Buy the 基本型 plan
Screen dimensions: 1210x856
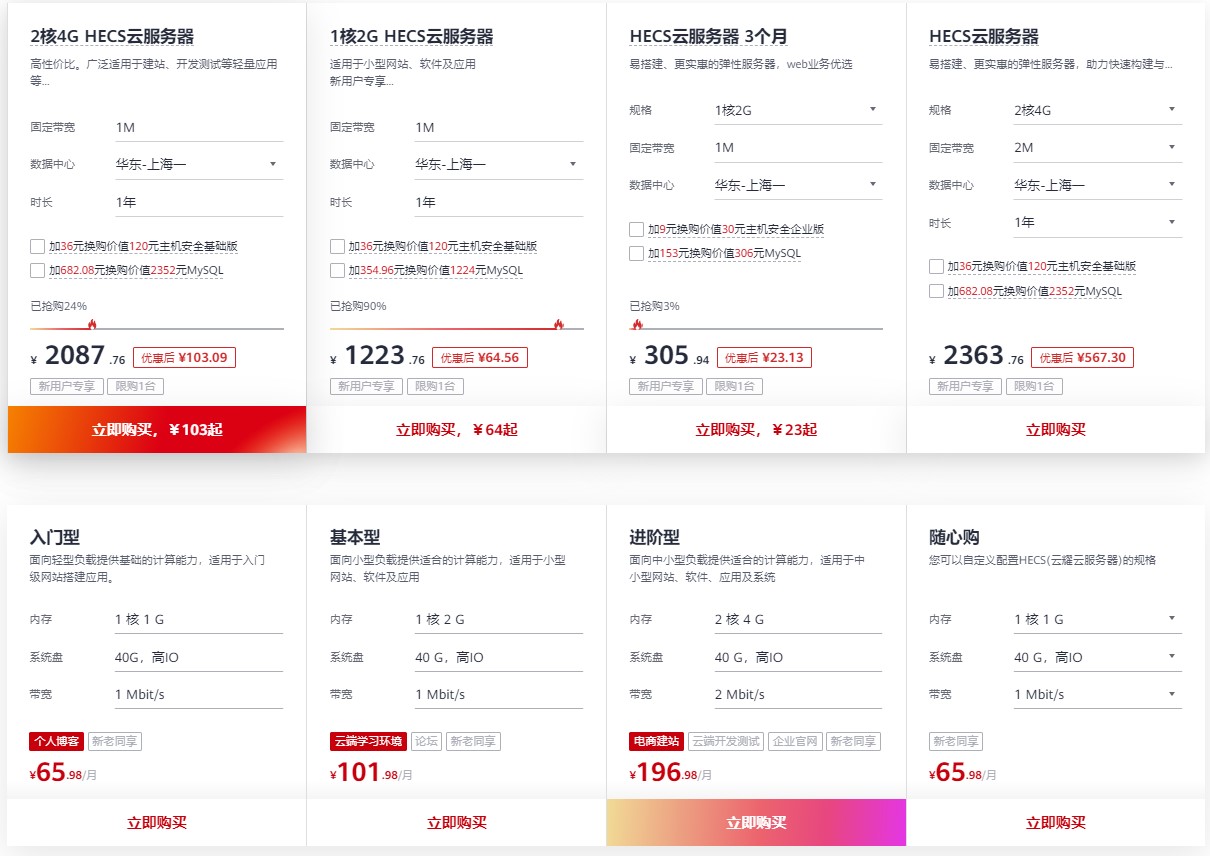click(x=456, y=823)
